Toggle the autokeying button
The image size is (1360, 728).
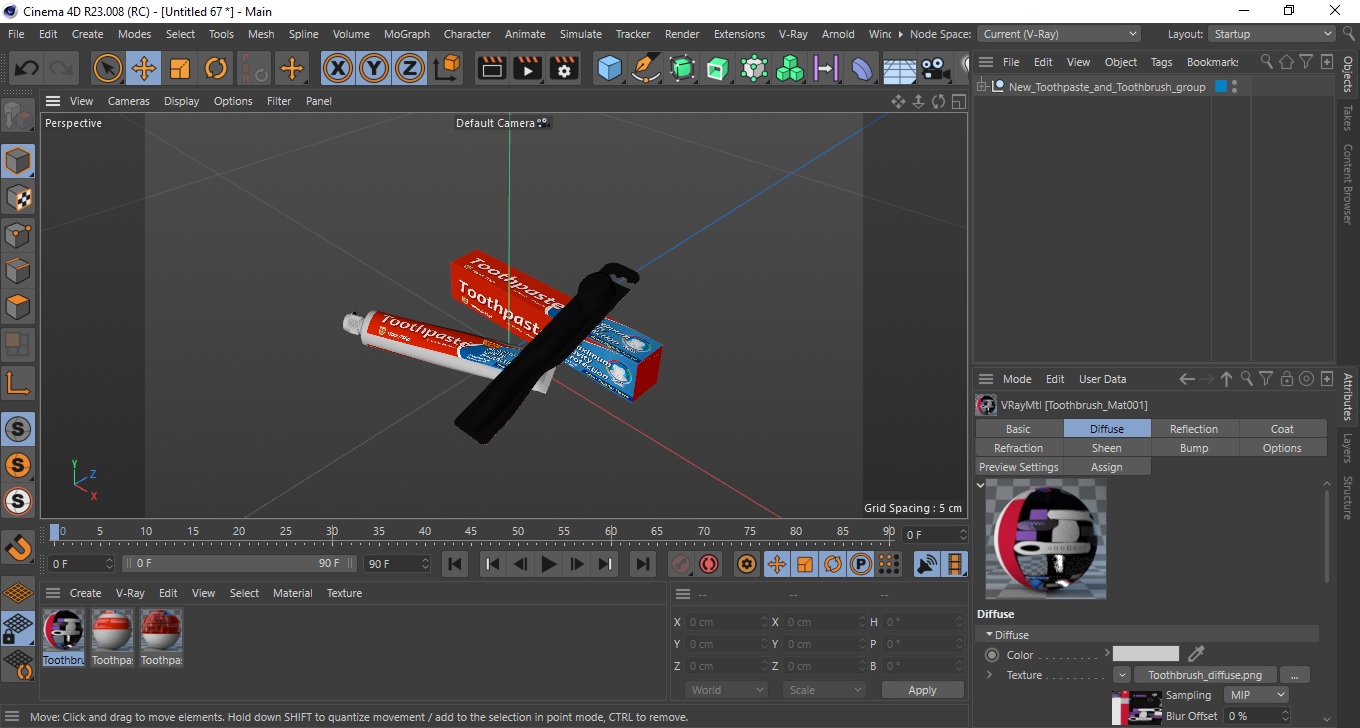coord(709,564)
